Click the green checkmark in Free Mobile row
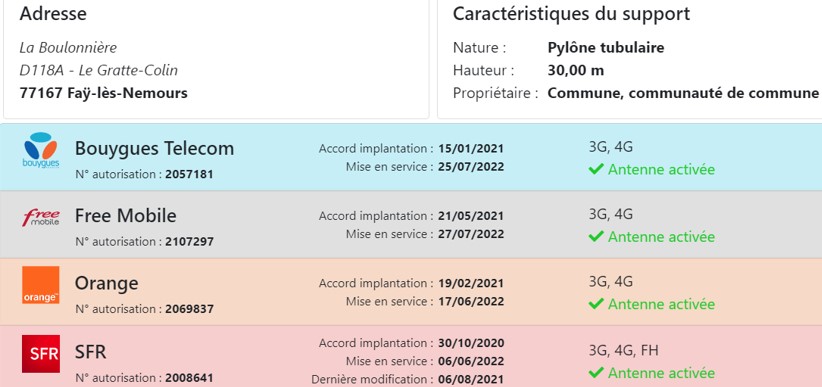The image size is (822, 387). (596, 236)
